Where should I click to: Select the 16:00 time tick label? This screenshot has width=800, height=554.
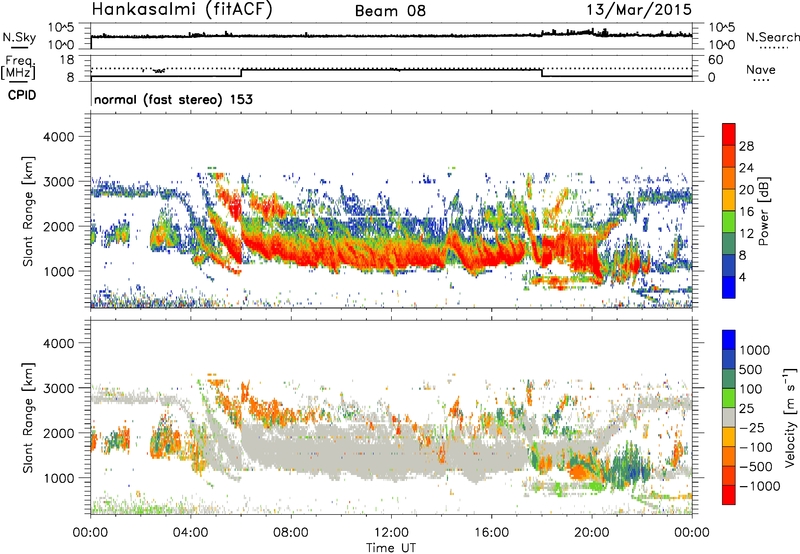point(491,533)
